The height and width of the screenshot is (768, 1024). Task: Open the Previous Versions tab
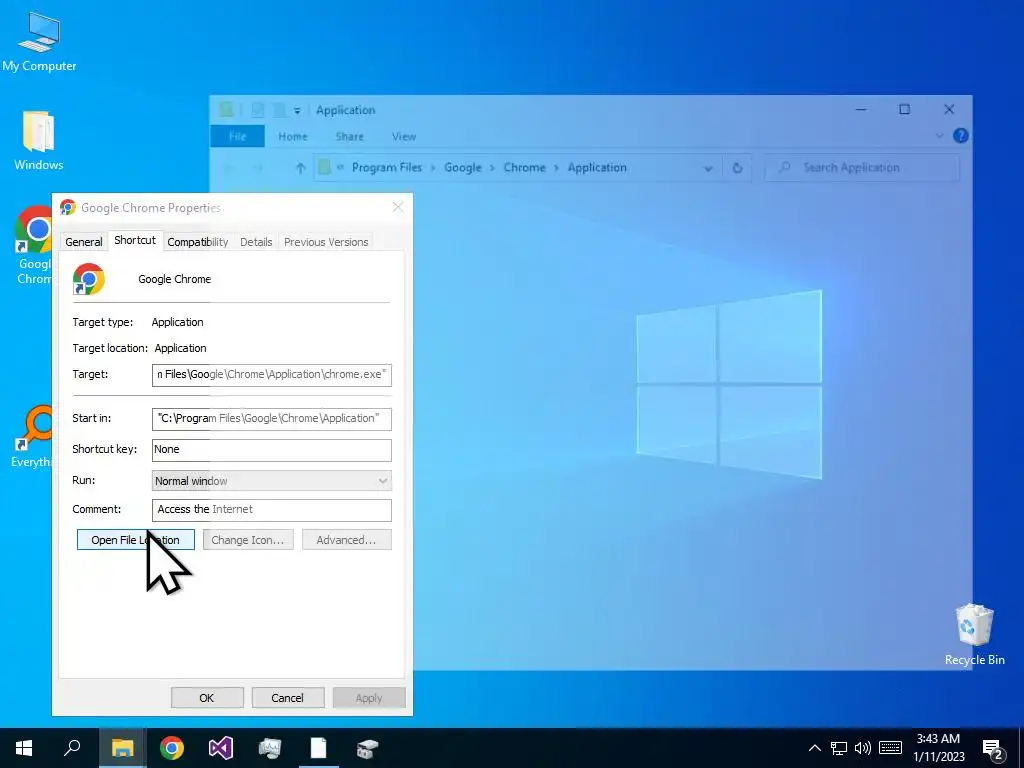(326, 242)
